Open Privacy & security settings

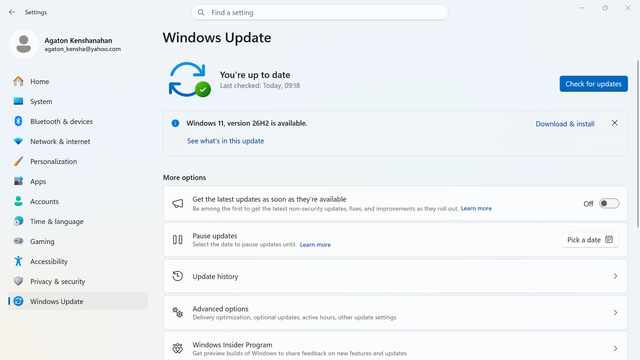pyautogui.click(x=78, y=281)
